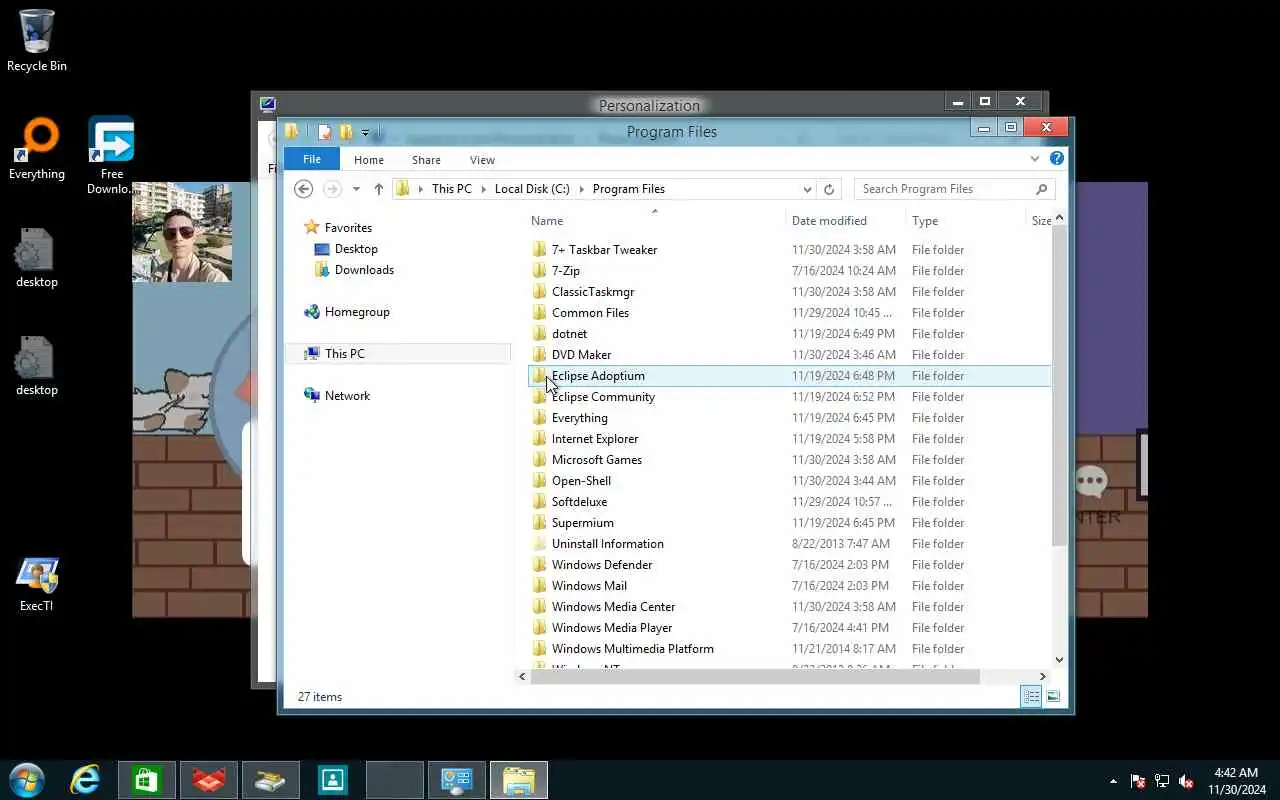Switch to Details view icon in status bar
This screenshot has width=1280, height=800.
pos(1031,697)
